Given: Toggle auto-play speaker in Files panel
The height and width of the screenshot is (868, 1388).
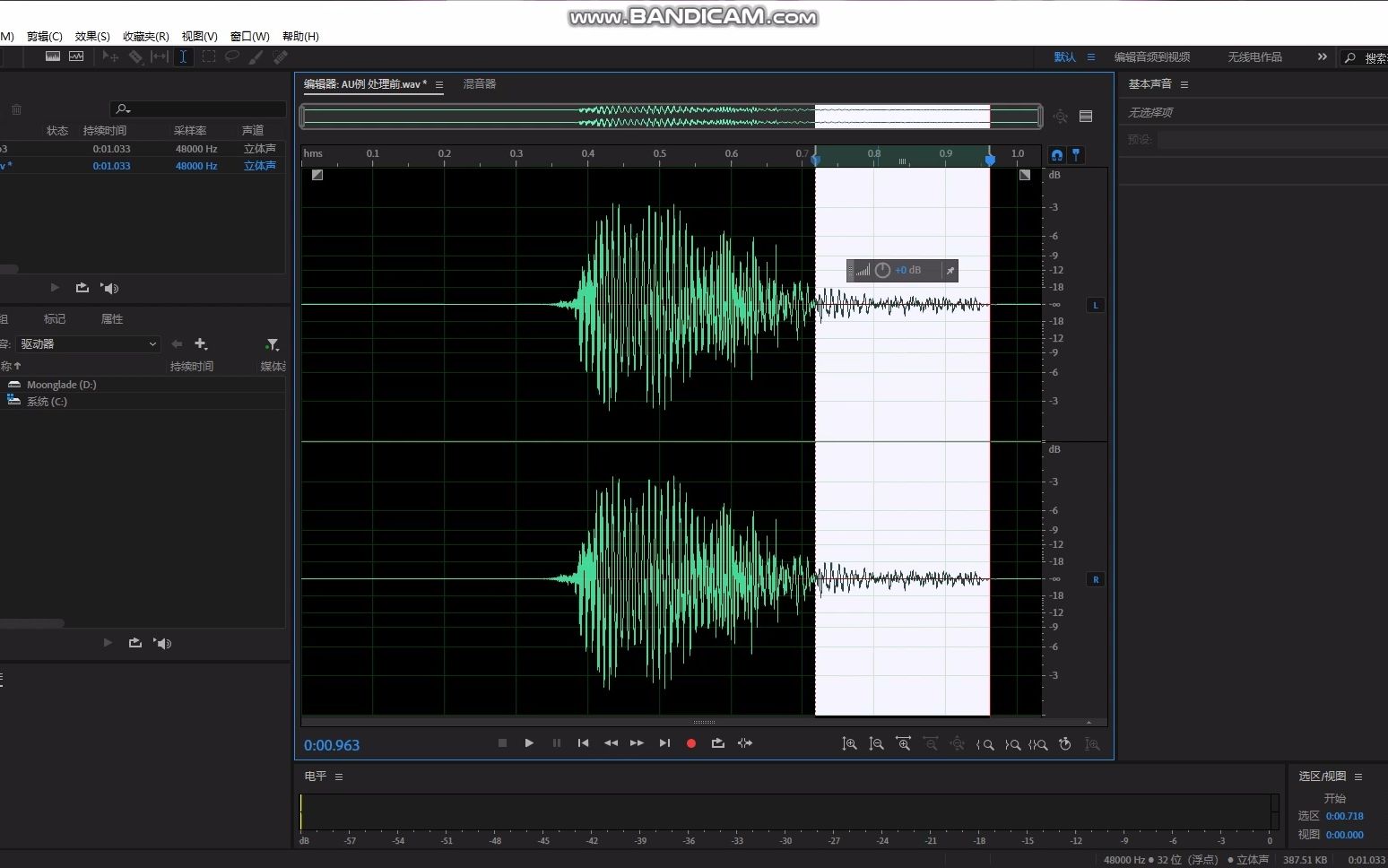Looking at the screenshot, I should point(109,288).
